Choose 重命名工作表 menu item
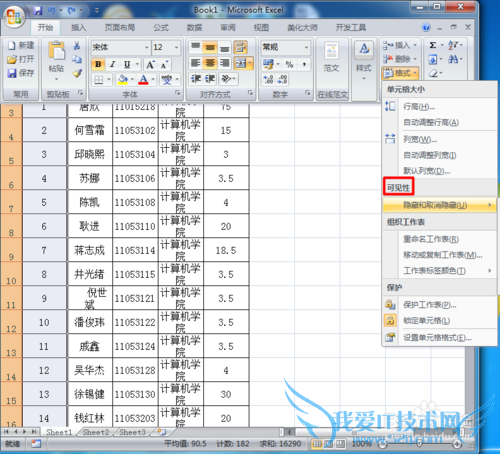The height and width of the screenshot is (454, 500). pyautogui.click(x=439, y=239)
